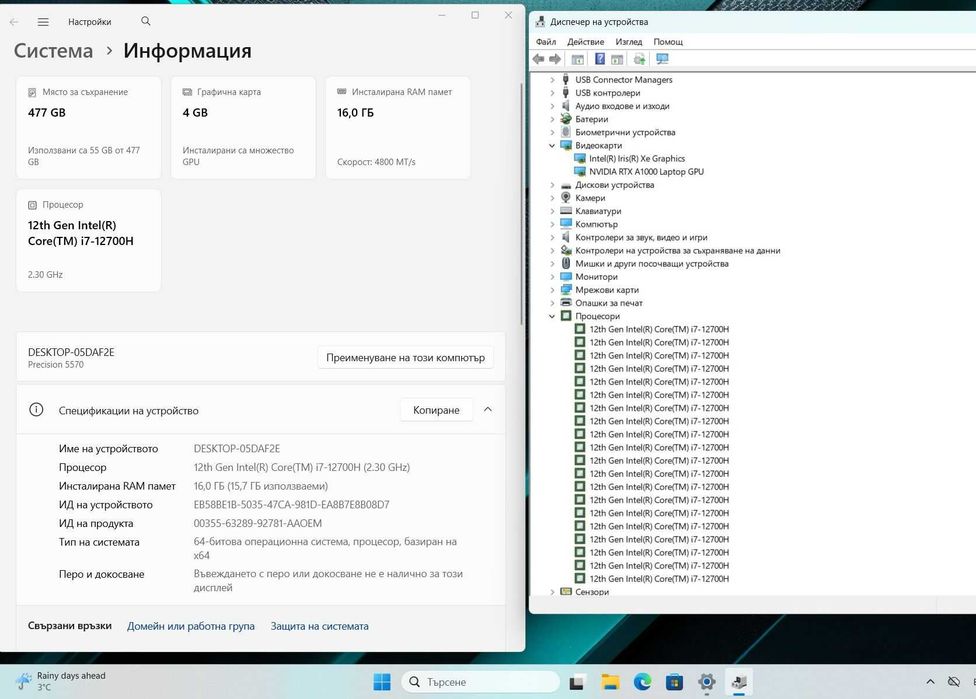Screen dimensions: 976x699
Task: Click the Биометрични устройства fingerprint icon
Action: [566, 132]
